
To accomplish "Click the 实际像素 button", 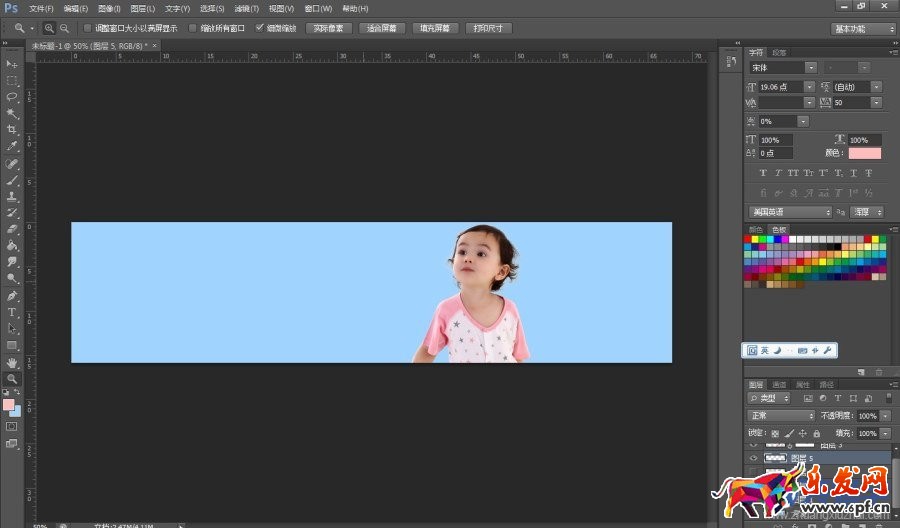I will pyautogui.click(x=328, y=28).
